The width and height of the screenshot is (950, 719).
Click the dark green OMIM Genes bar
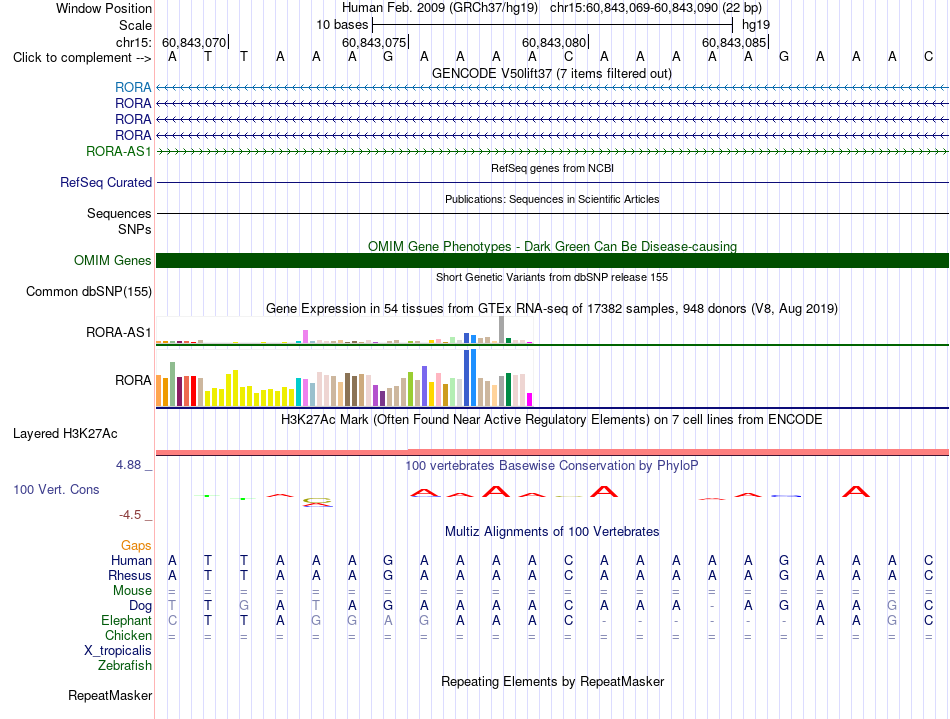click(x=552, y=260)
